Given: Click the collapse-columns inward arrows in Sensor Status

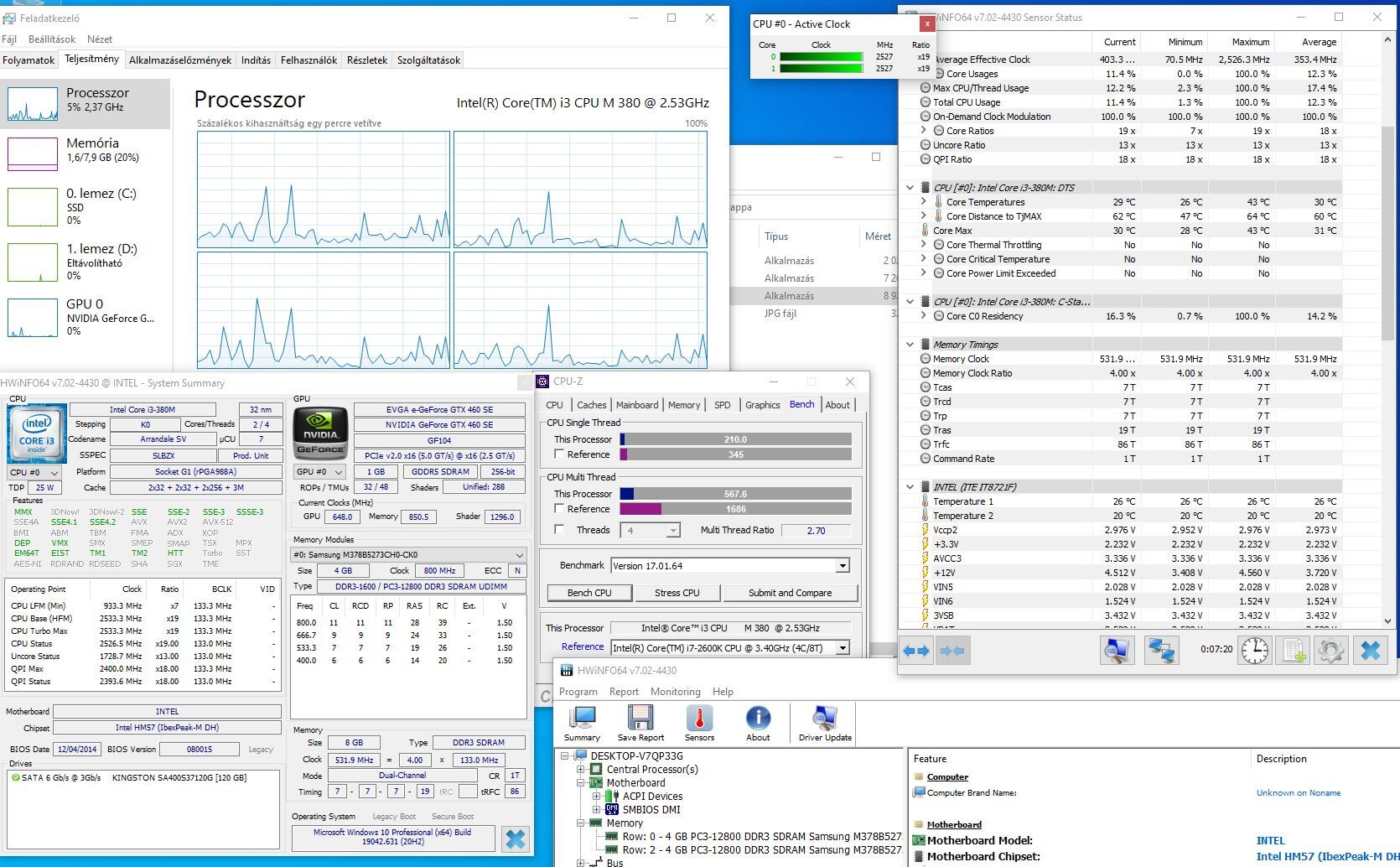Looking at the screenshot, I should click(952, 651).
